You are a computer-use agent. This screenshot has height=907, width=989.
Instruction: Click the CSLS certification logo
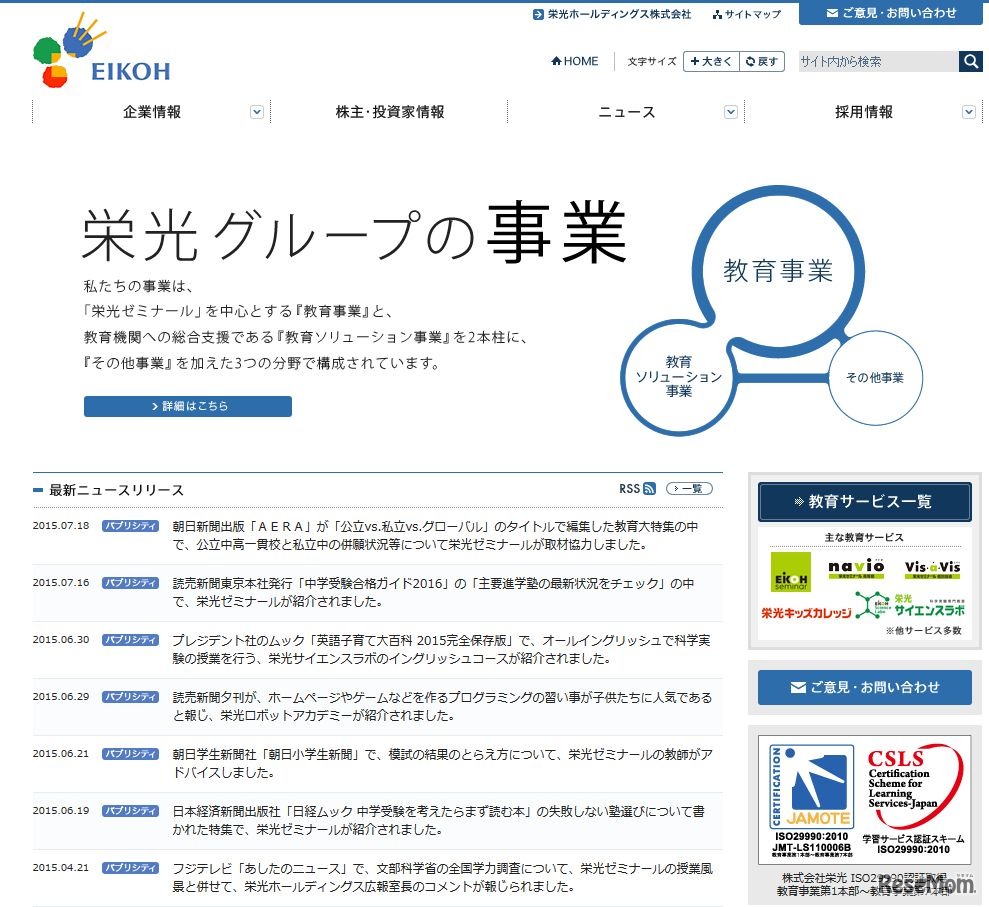pos(913,800)
